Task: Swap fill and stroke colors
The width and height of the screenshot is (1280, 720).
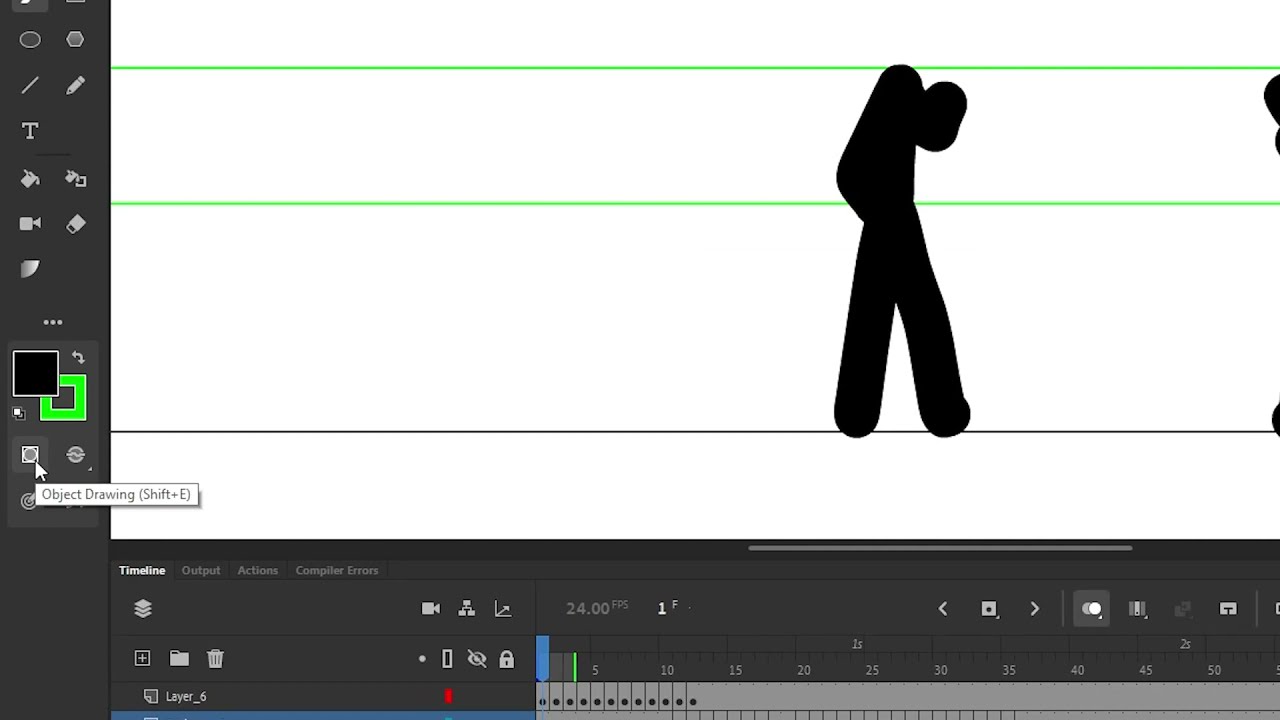Action: point(78,357)
